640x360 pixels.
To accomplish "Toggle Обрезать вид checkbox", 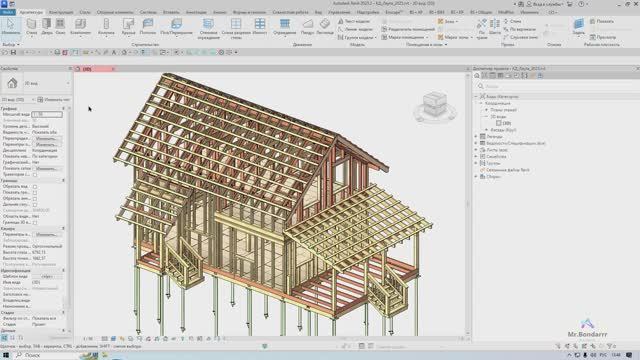I will click(x=35, y=187).
